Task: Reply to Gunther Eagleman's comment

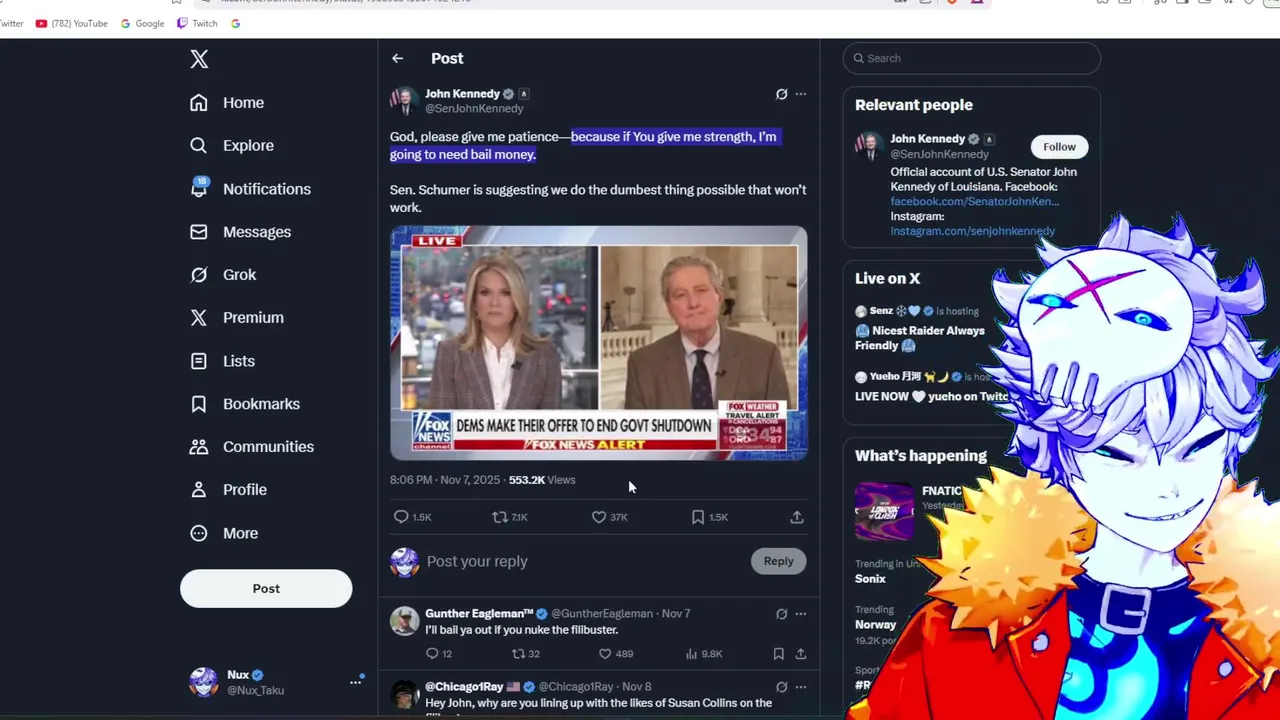Action: point(439,654)
